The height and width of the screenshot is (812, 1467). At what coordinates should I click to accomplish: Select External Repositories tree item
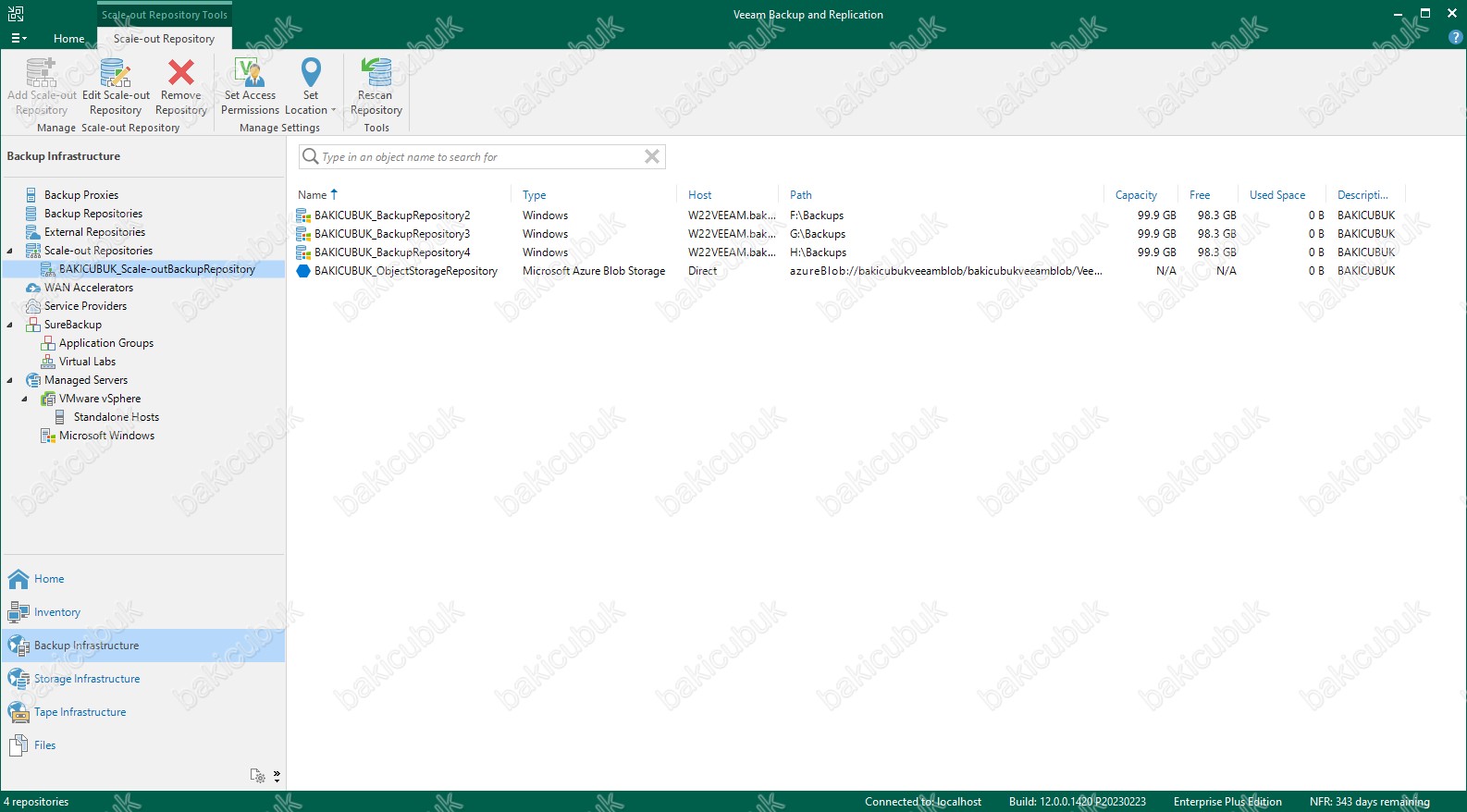(x=94, y=232)
